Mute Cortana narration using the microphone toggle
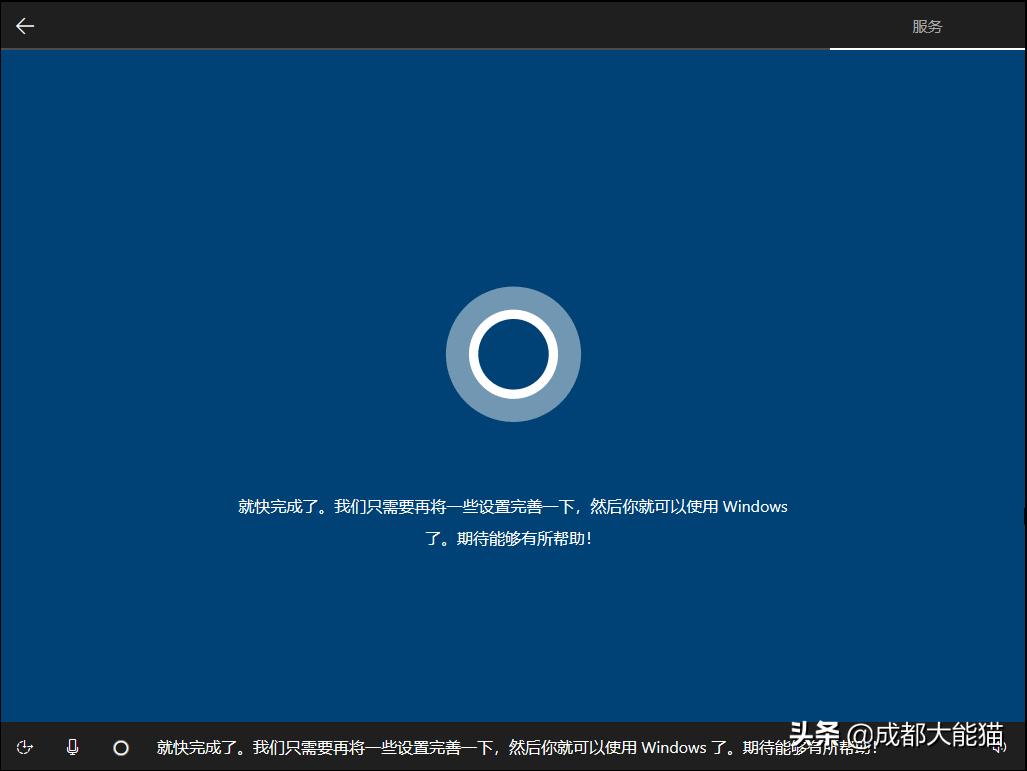The image size is (1027, 771). pyautogui.click(x=71, y=747)
